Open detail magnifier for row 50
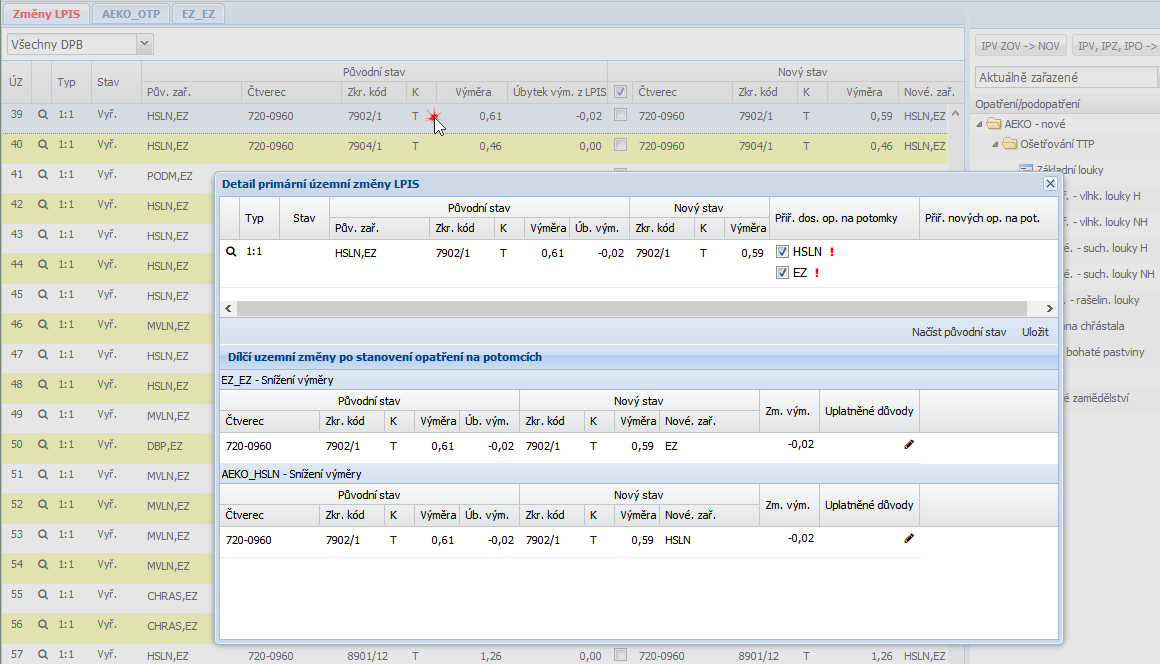 pyautogui.click(x=43, y=444)
